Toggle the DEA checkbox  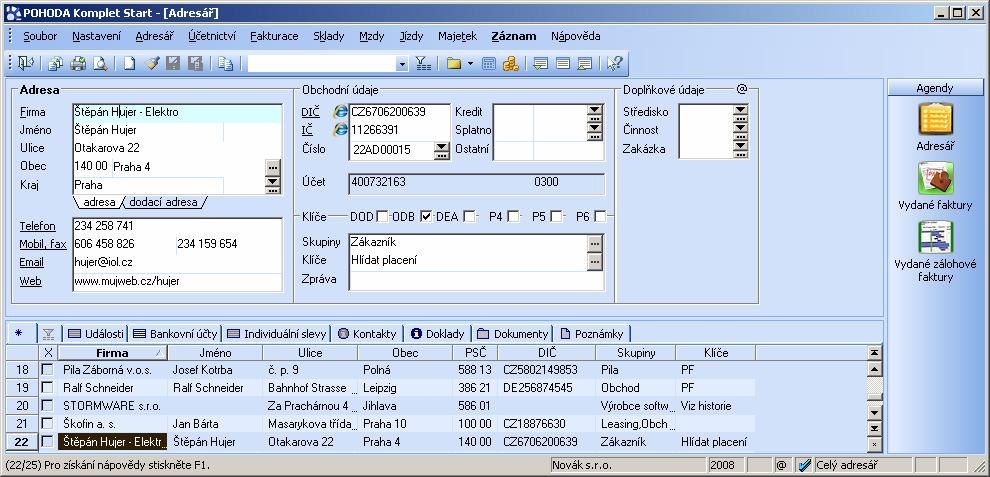[469, 217]
